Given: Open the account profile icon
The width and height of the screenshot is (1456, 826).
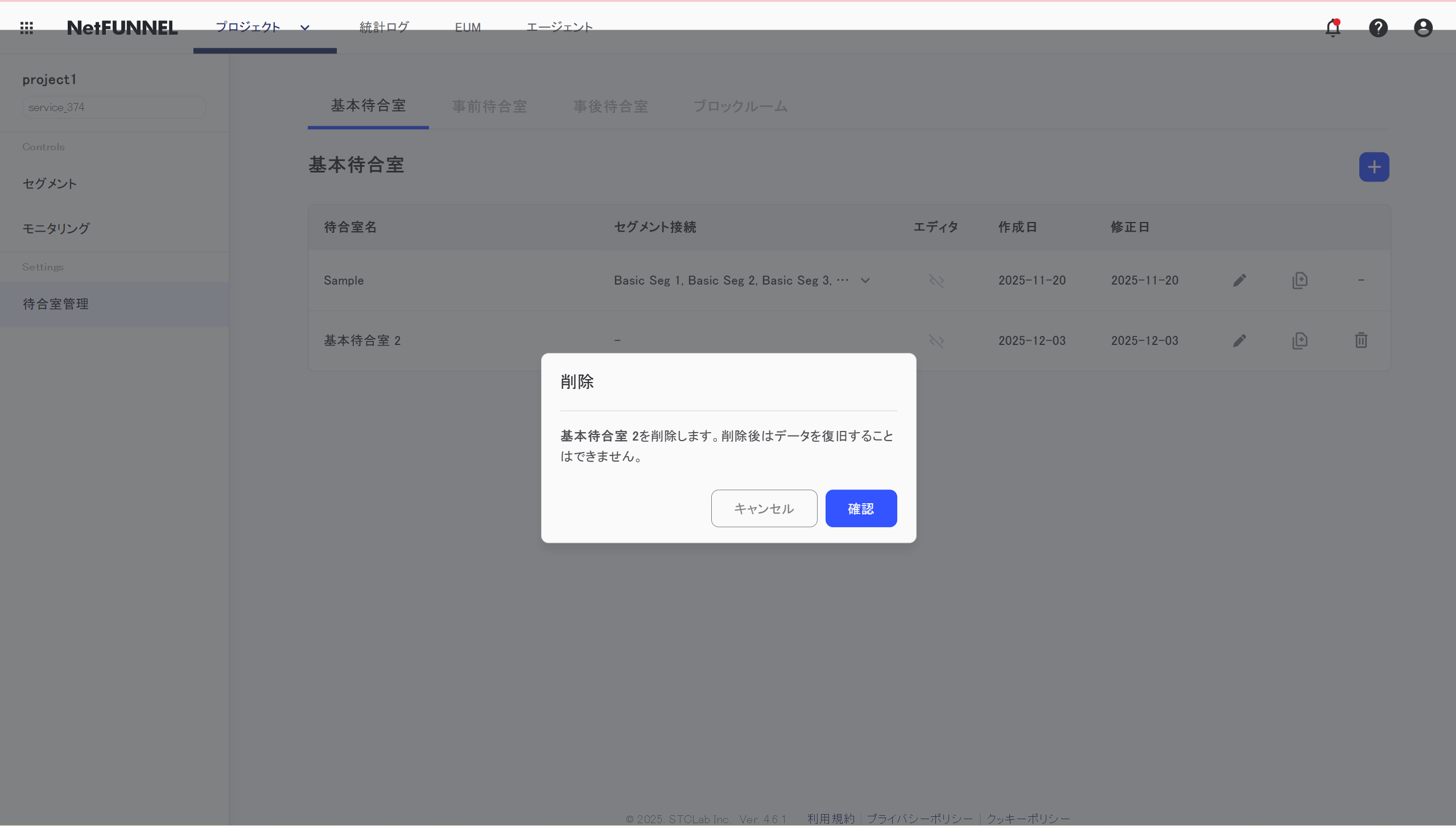Looking at the screenshot, I should point(1422,27).
